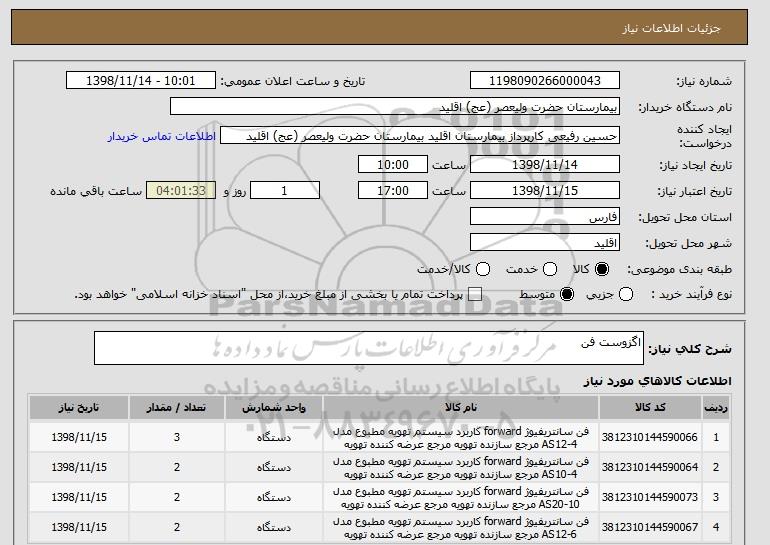Click delivery province field فارس
Image resolution: width=770 pixels, height=545 pixels.
tap(545, 217)
